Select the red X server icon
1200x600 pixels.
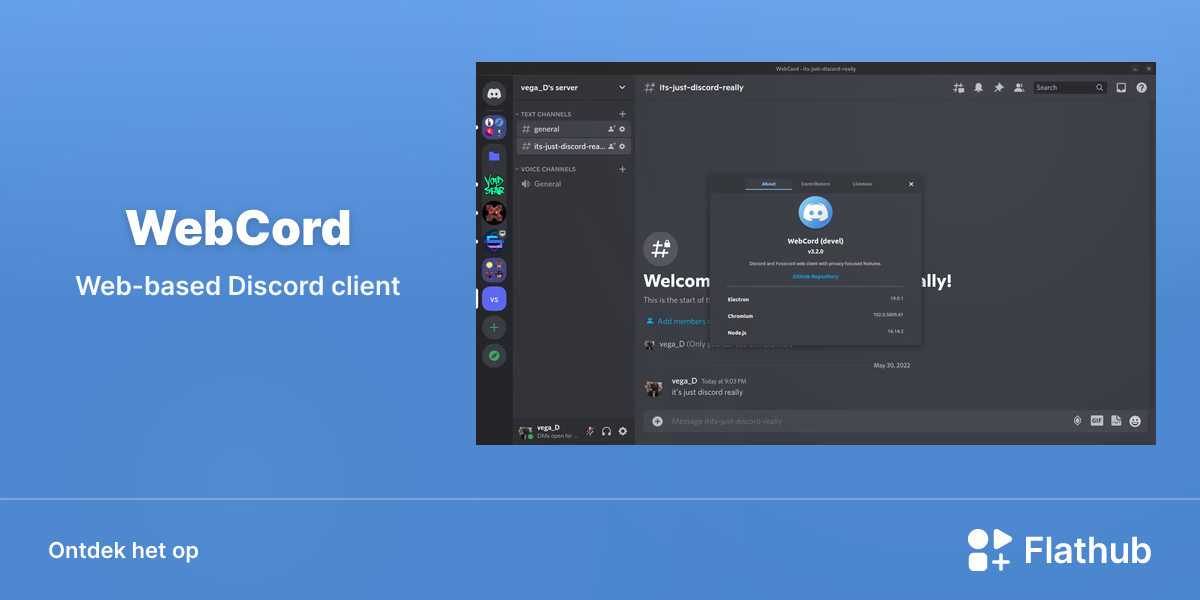coord(494,213)
